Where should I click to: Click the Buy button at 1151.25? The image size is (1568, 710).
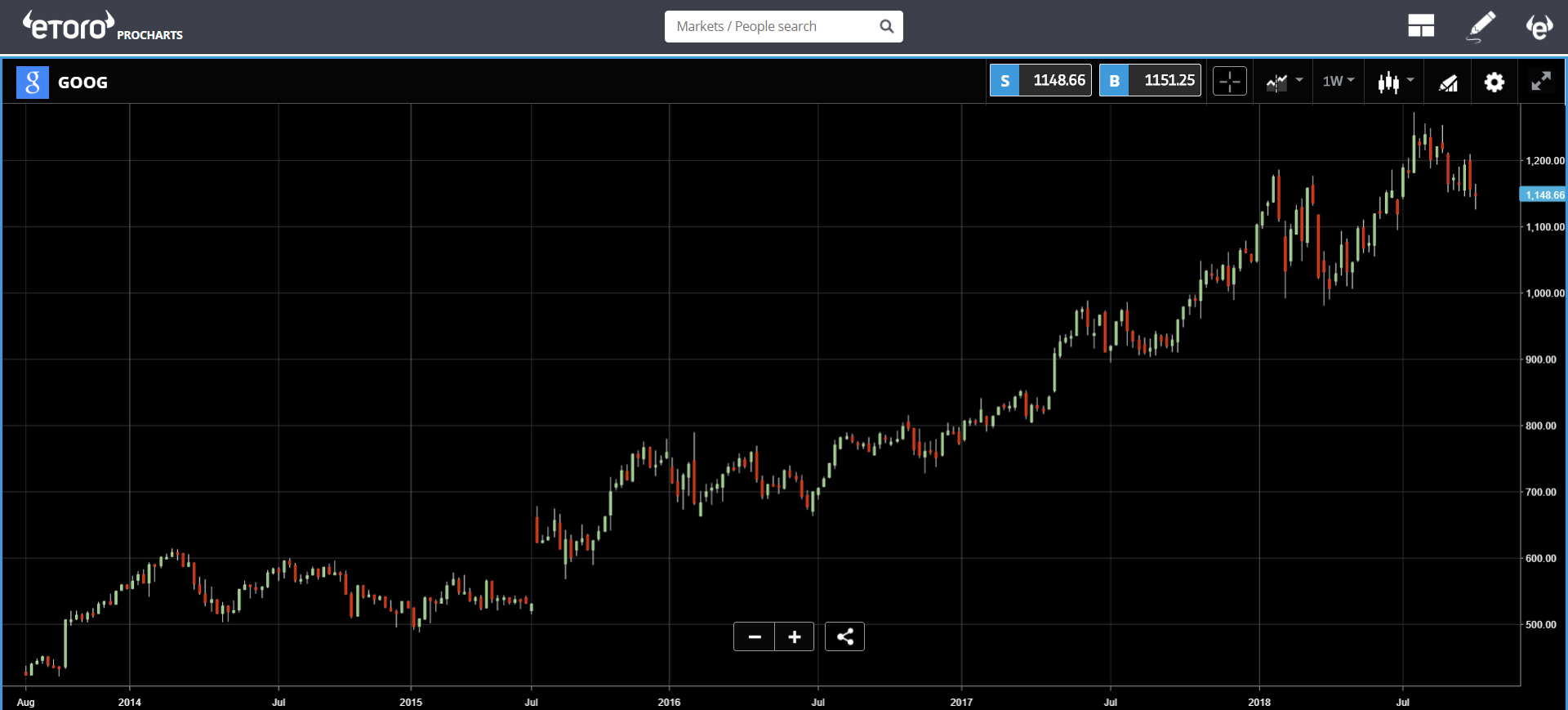(1150, 80)
